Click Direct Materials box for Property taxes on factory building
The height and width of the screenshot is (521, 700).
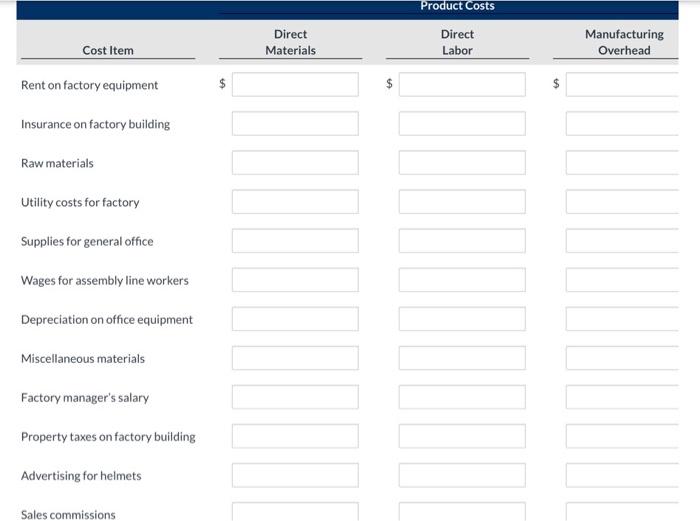point(295,436)
